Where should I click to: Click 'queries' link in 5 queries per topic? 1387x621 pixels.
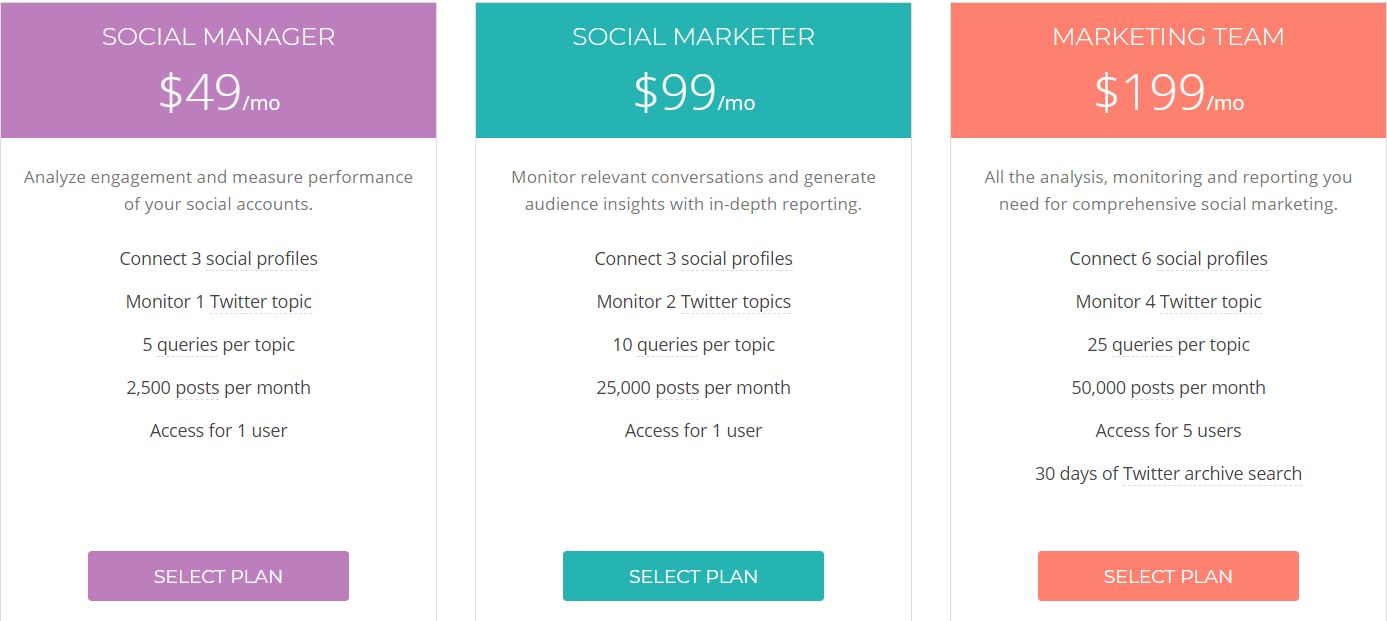[x=187, y=345]
